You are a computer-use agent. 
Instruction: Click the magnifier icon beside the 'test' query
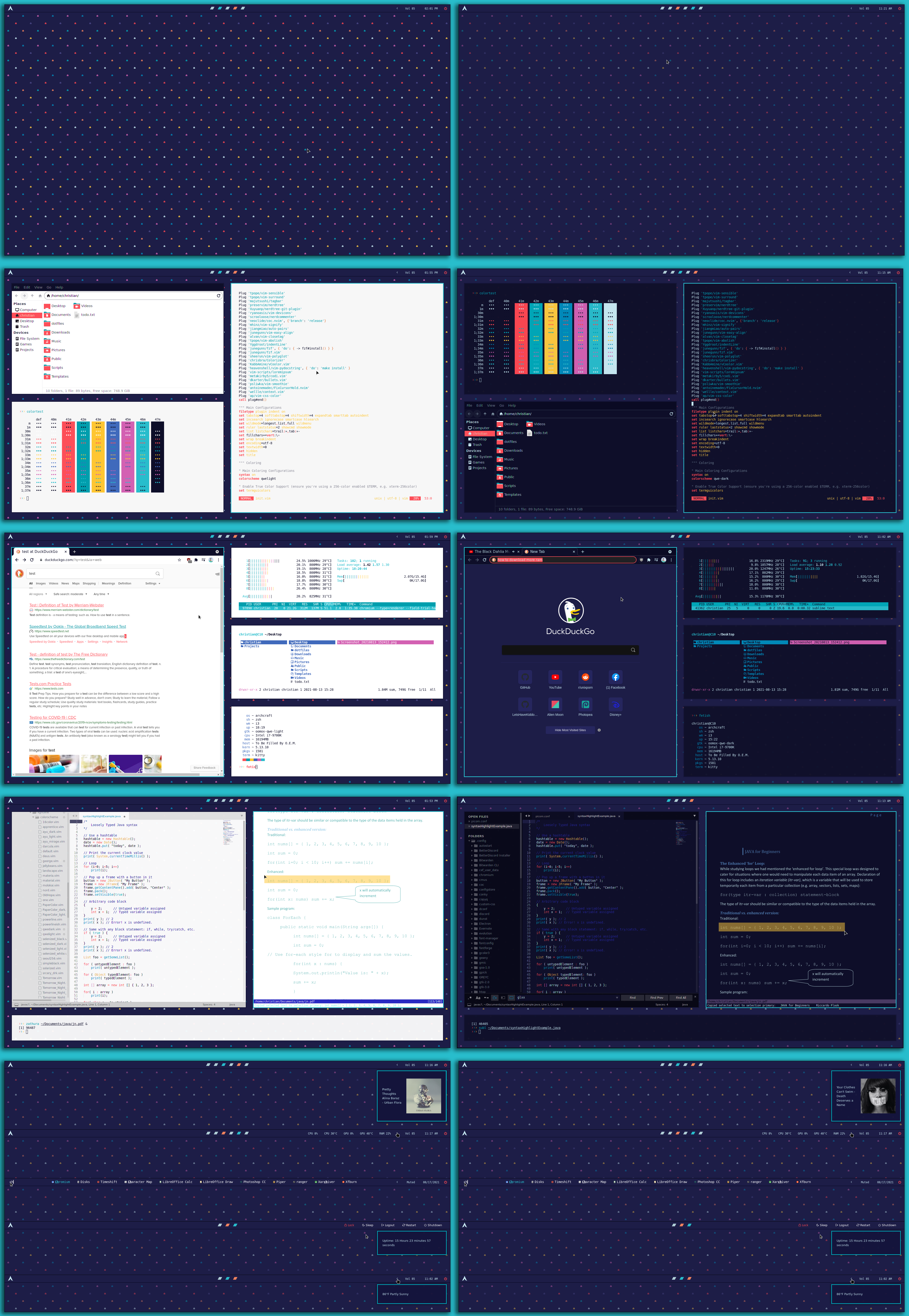[x=158, y=574]
